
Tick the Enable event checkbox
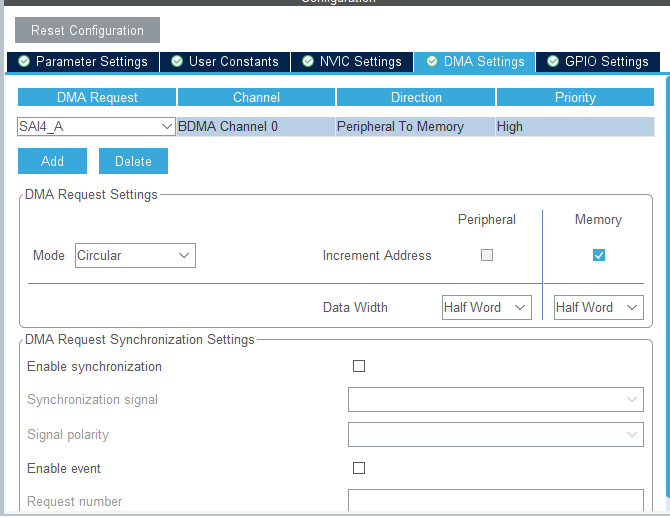pos(359,468)
